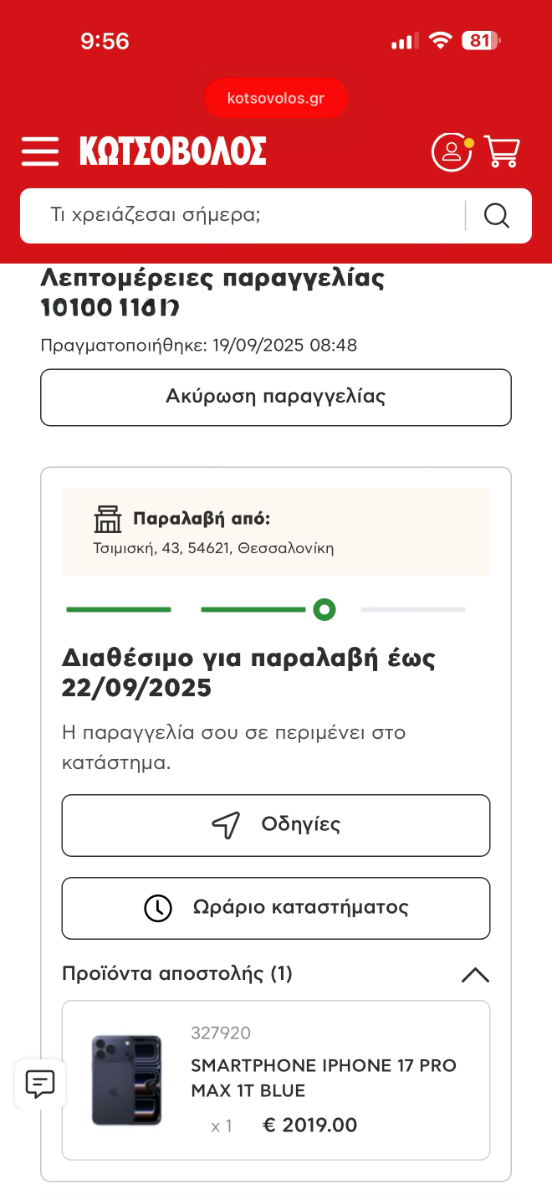Open the chat support icon

pos(40,1083)
